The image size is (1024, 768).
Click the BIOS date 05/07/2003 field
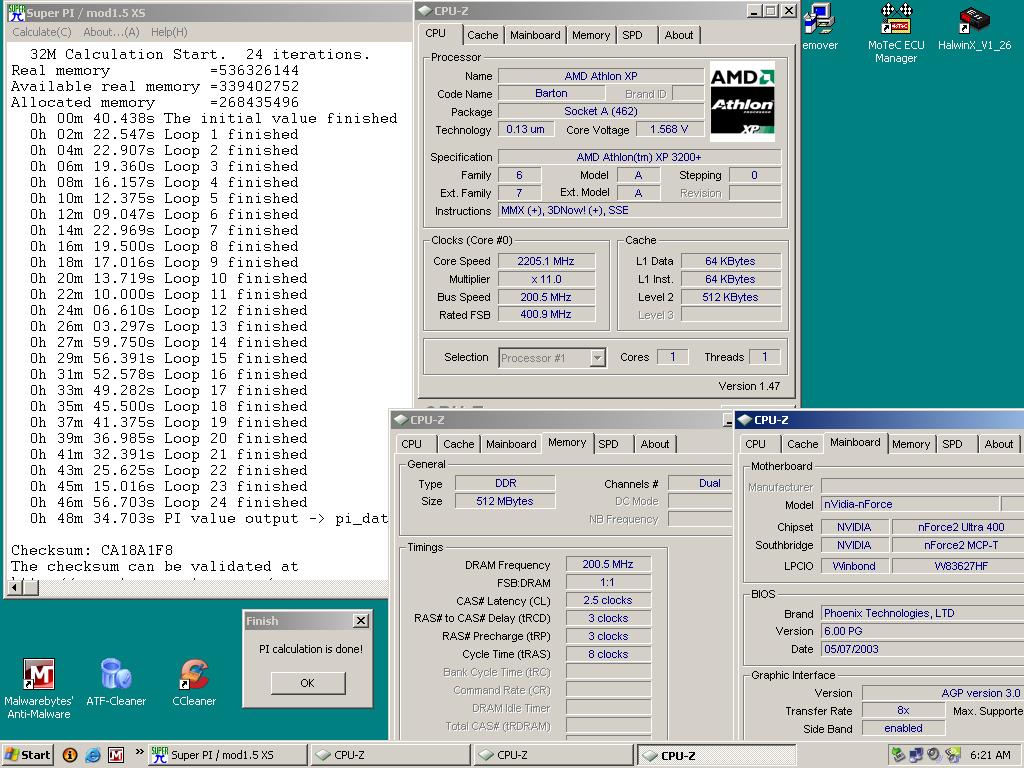[x=922, y=649]
